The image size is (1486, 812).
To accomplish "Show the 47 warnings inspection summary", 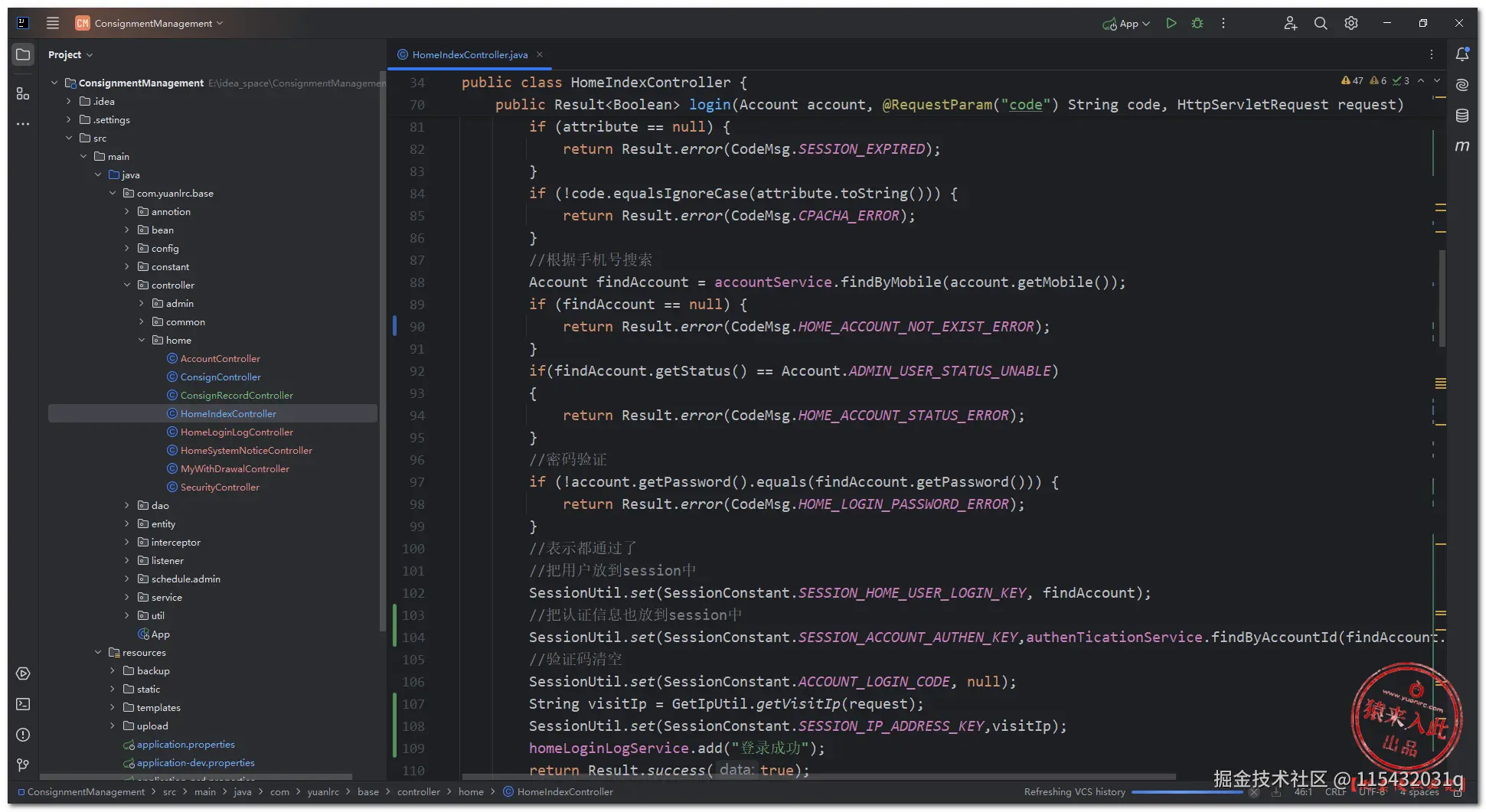I will pyautogui.click(x=1352, y=80).
